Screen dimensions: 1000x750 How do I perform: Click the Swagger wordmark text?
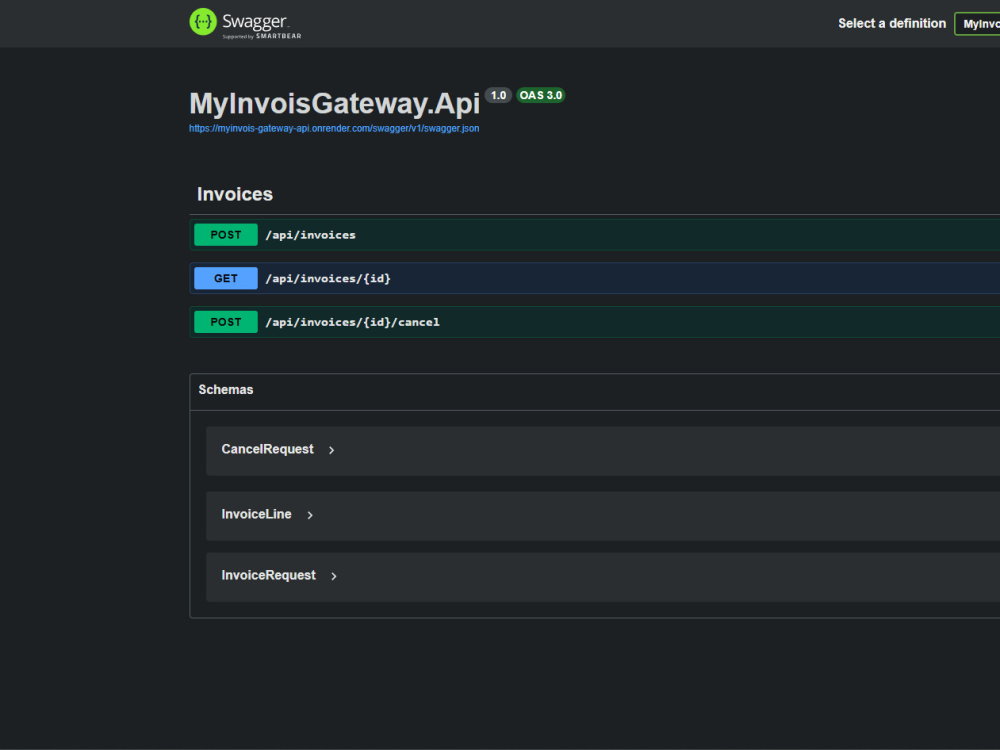click(254, 22)
